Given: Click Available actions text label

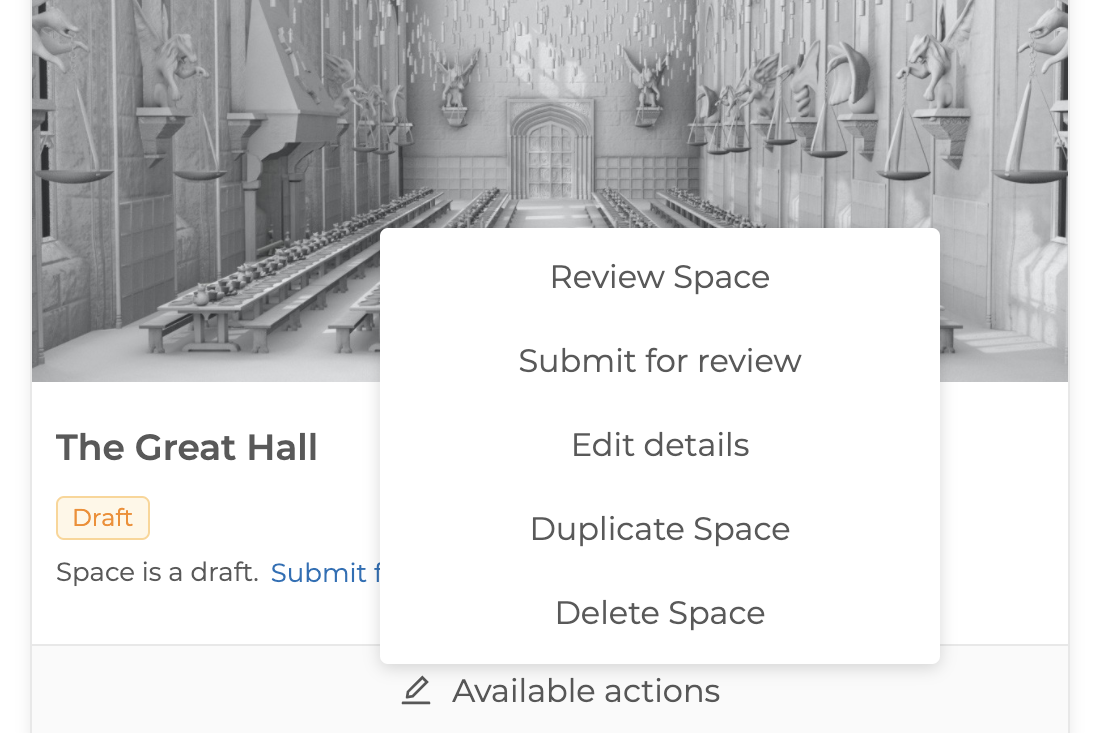Looking at the screenshot, I should [587, 690].
